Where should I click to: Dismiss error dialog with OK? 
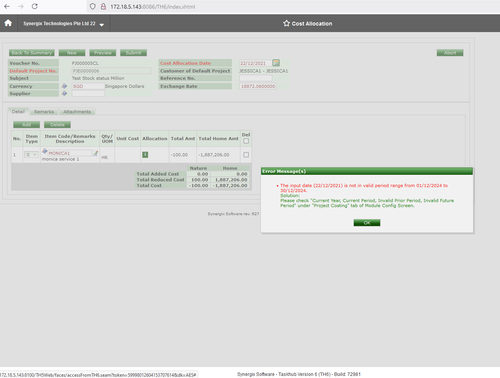point(367,223)
